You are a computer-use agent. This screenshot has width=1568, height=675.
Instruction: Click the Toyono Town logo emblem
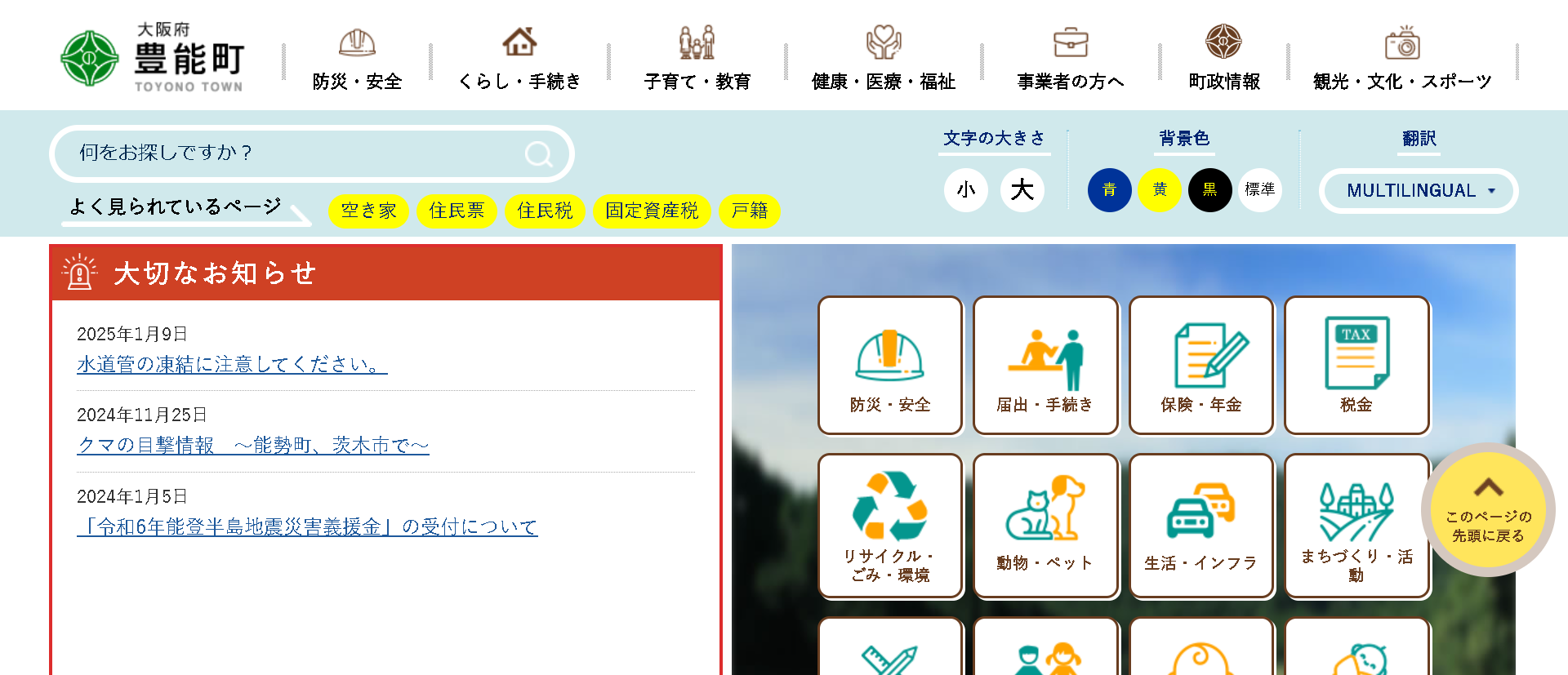point(90,58)
